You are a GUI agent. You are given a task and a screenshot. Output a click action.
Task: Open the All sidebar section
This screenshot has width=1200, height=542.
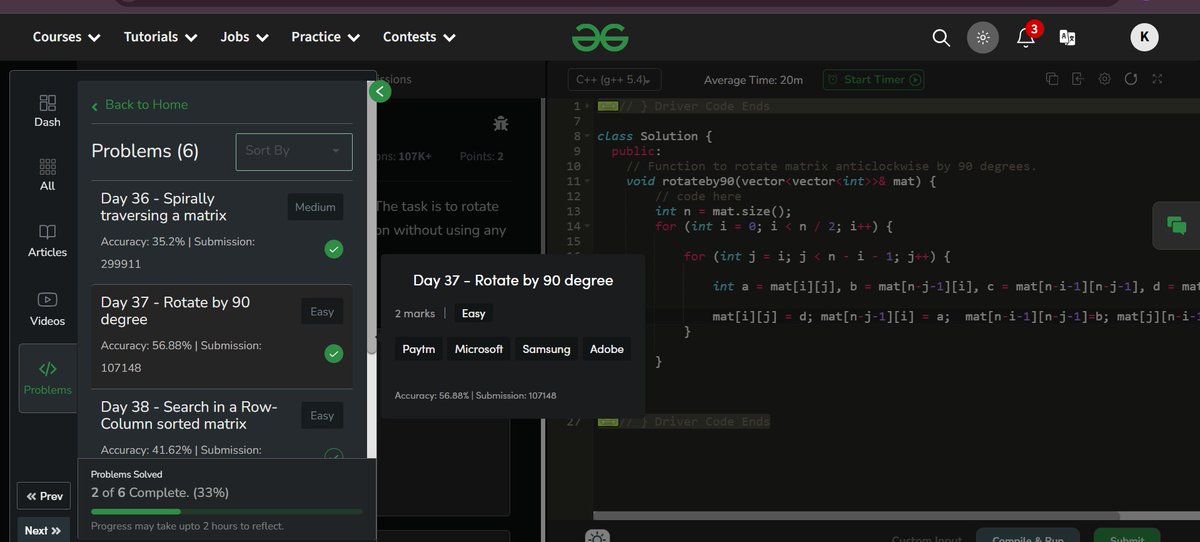coord(47,174)
